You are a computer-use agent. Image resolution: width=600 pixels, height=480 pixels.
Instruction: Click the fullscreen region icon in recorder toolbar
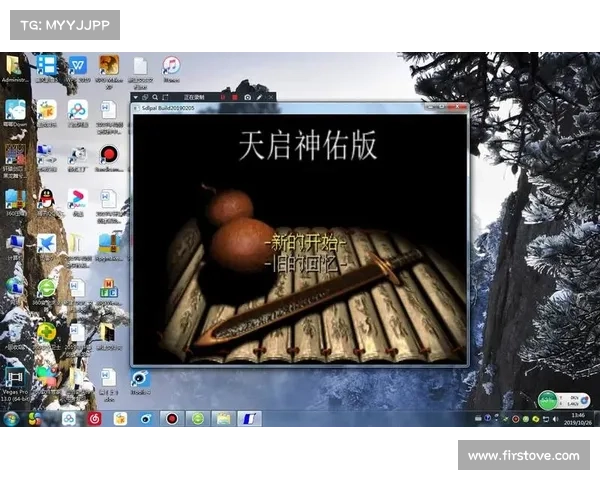[x=165, y=97]
